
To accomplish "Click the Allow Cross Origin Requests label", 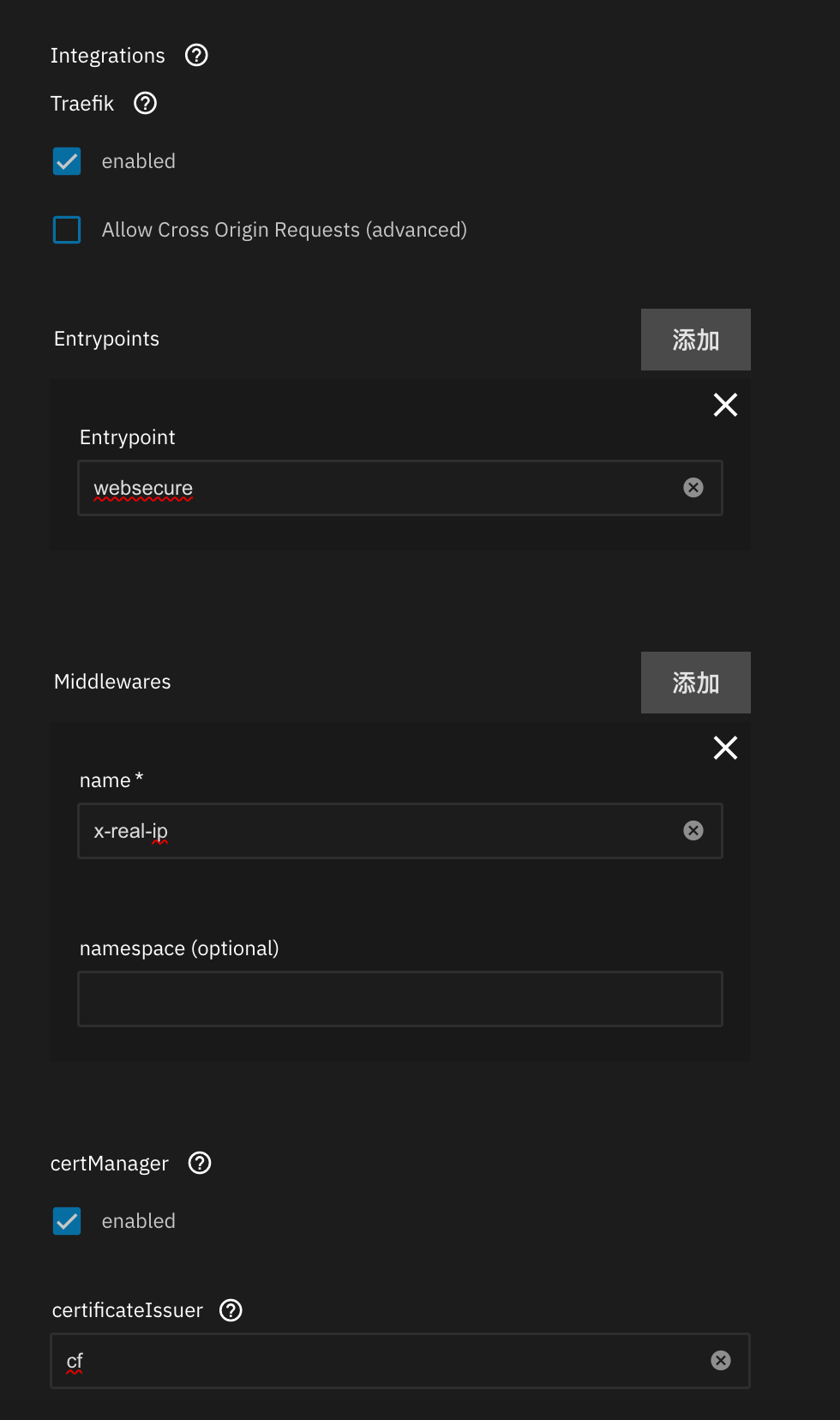I will tap(284, 230).
